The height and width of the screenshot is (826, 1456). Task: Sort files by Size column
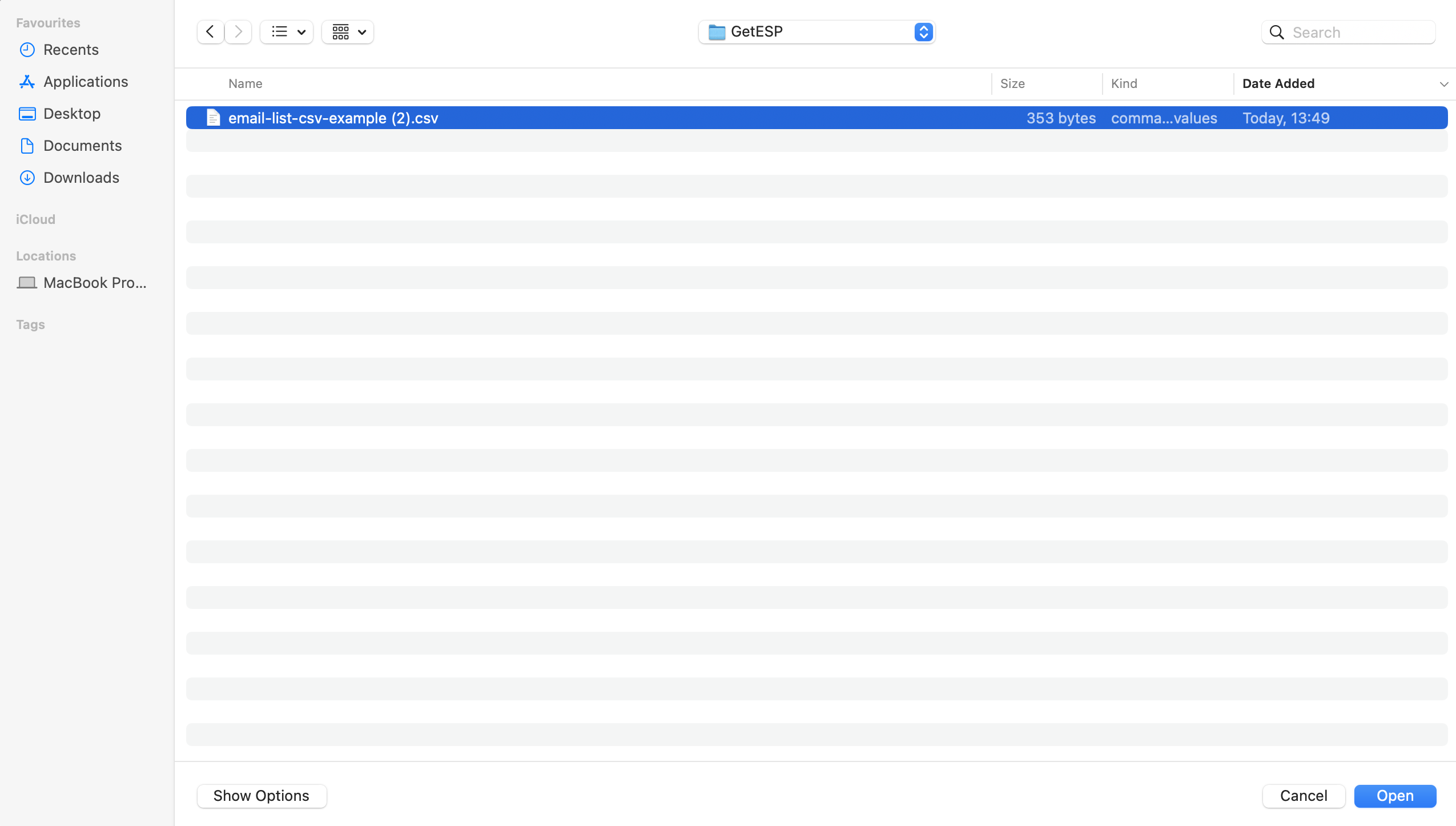pyautogui.click(x=1012, y=84)
